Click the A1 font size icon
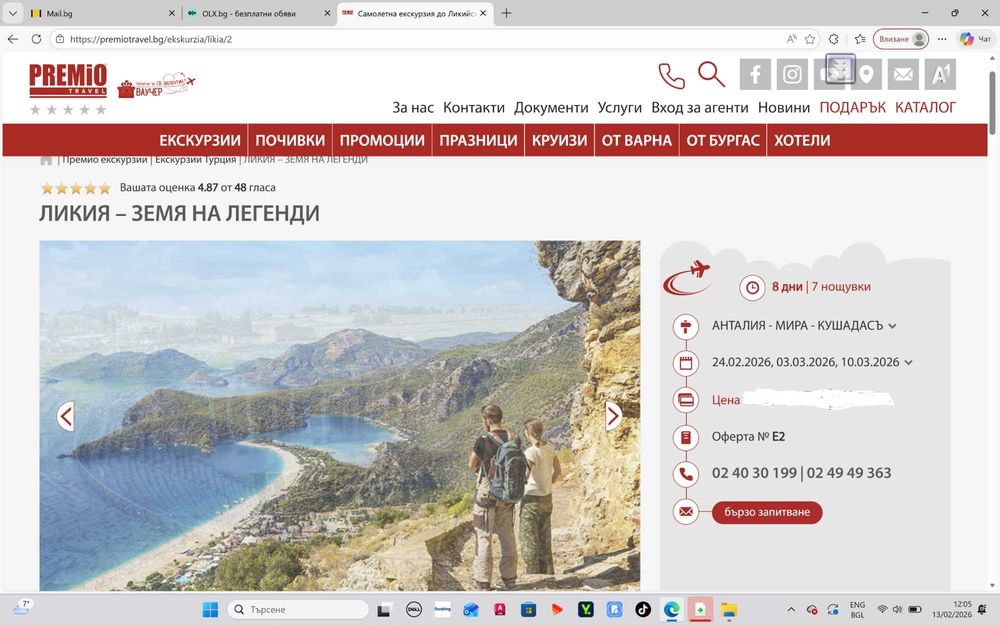This screenshot has width=1000, height=625. click(x=941, y=75)
